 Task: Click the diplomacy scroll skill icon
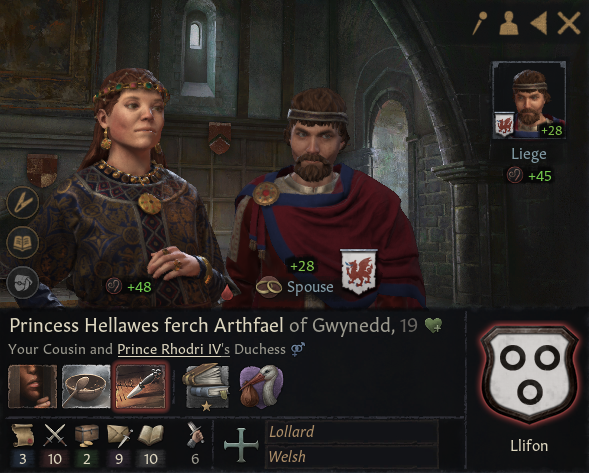point(23,435)
